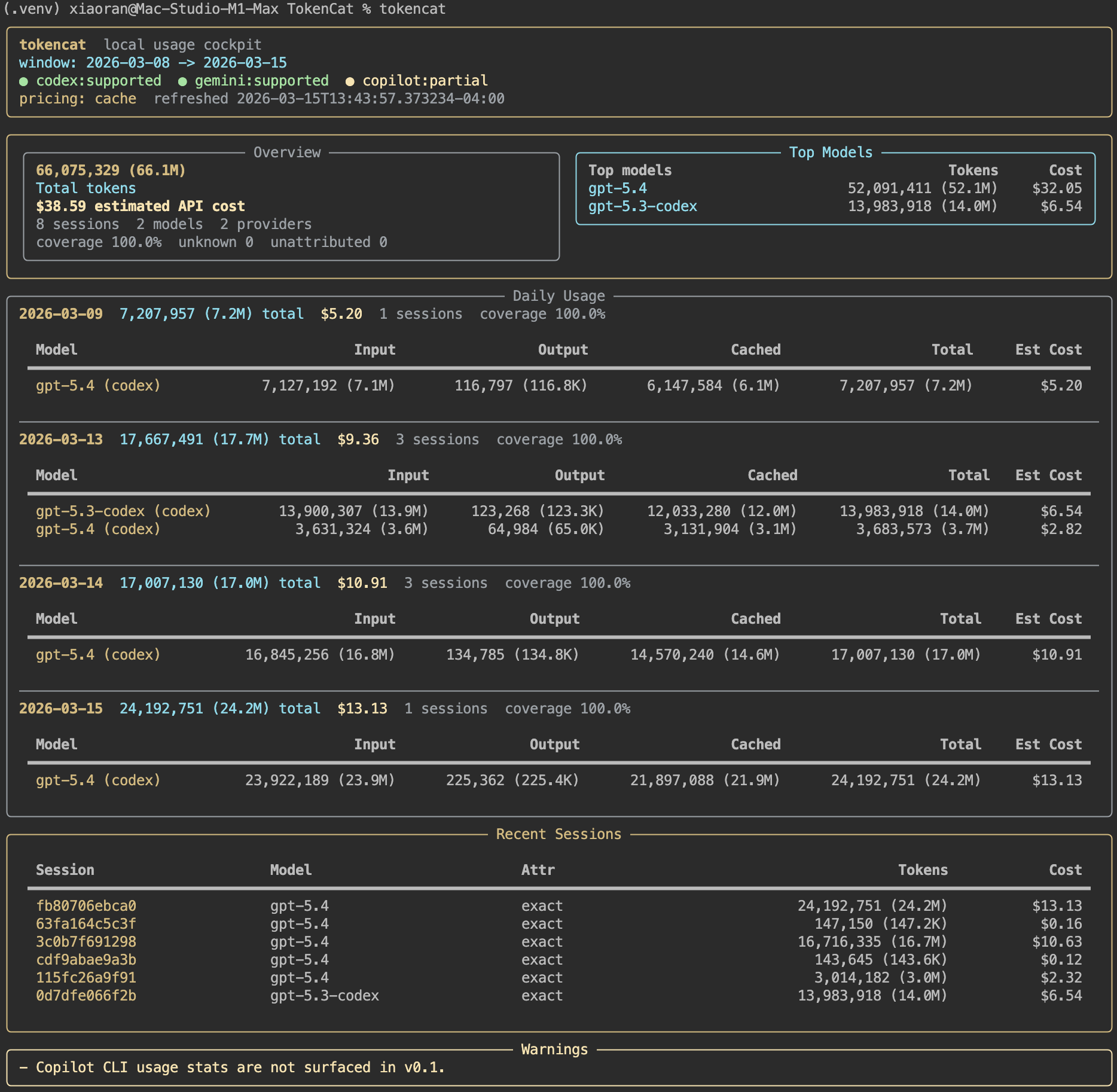
Task: Click session ID 0d7dfe066f2b
Action: coord(86,996)
